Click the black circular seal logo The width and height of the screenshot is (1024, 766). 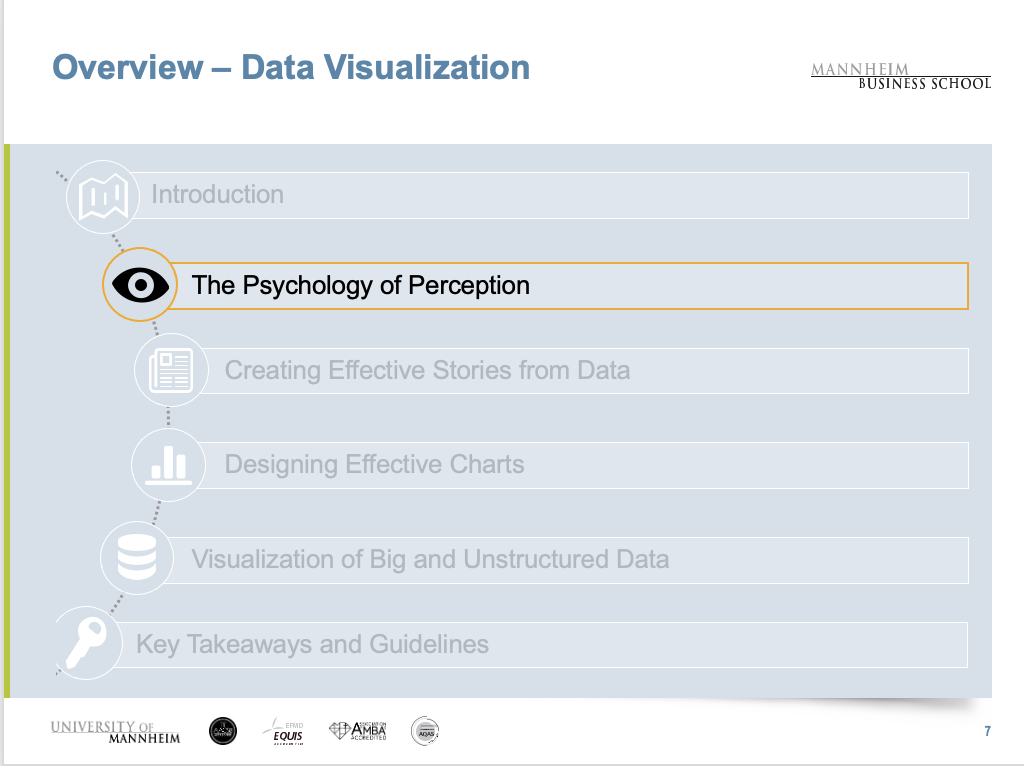[223, 732]
